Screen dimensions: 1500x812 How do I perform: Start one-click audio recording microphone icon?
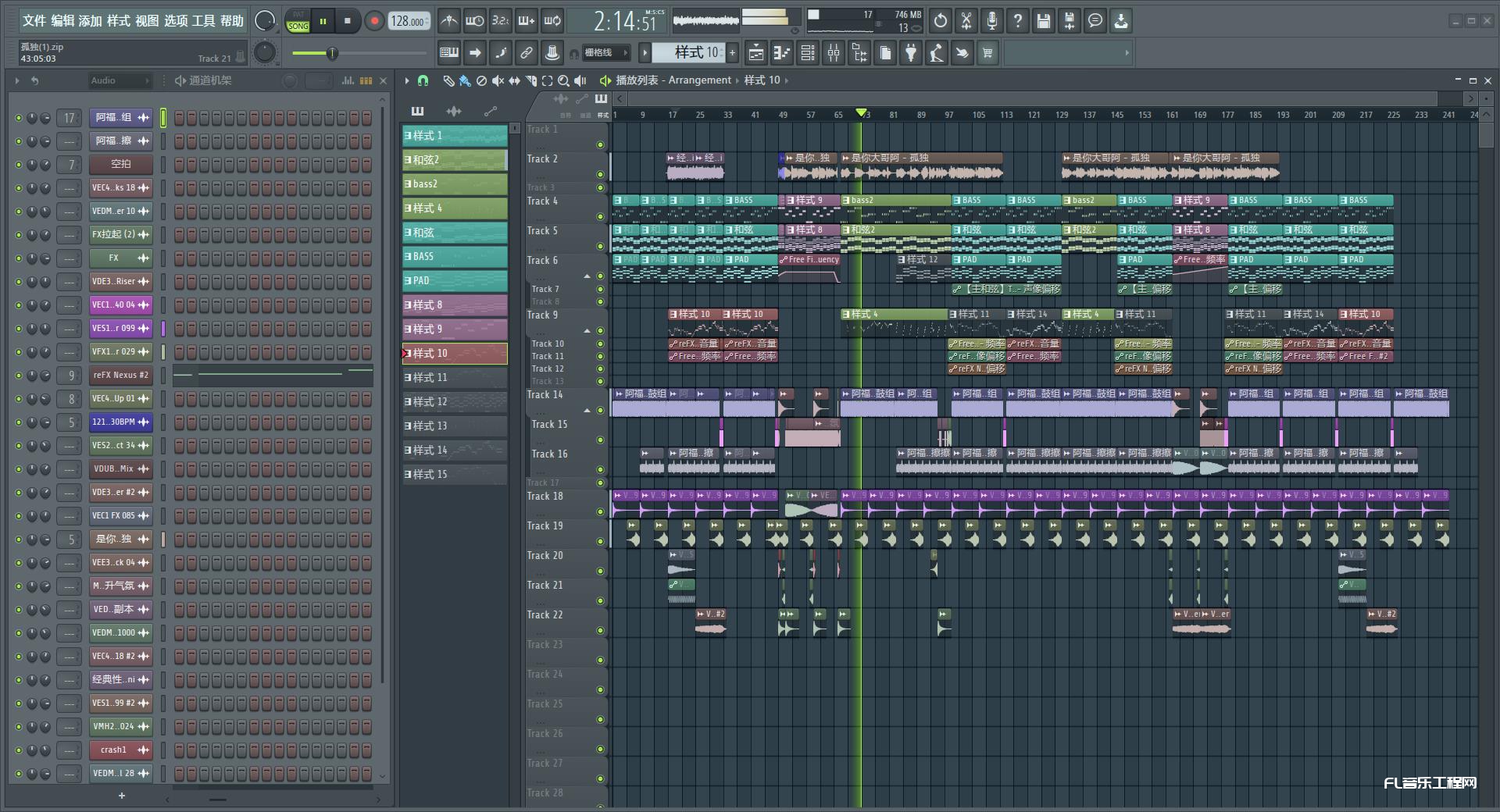[x=992, y=21]
